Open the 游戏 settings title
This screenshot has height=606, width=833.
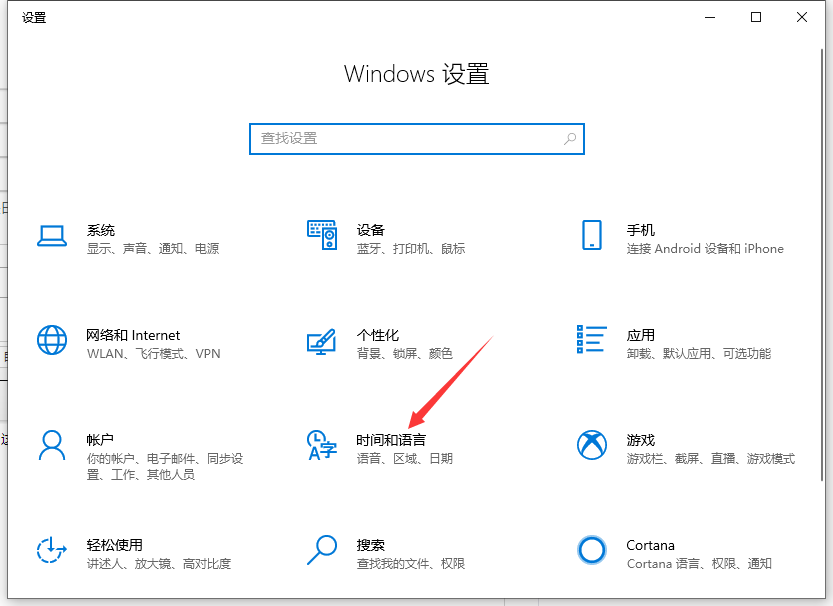pyautogui.click(x=641, y=440)
